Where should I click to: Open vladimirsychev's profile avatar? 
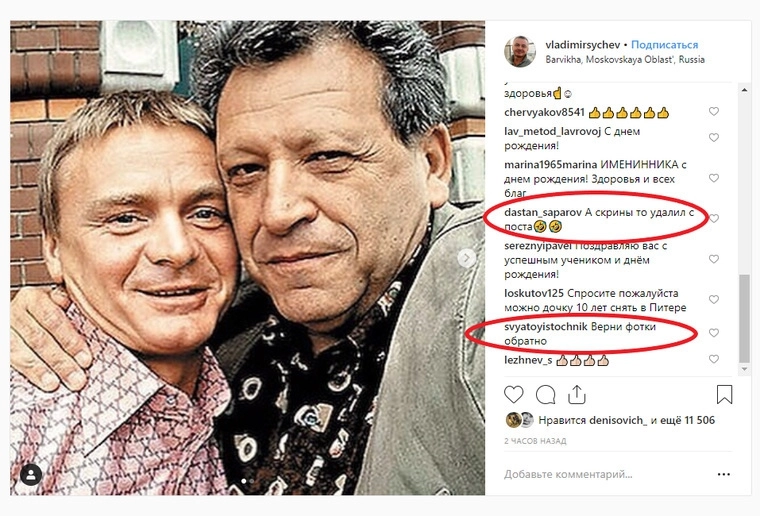click(x=518, y=52)
